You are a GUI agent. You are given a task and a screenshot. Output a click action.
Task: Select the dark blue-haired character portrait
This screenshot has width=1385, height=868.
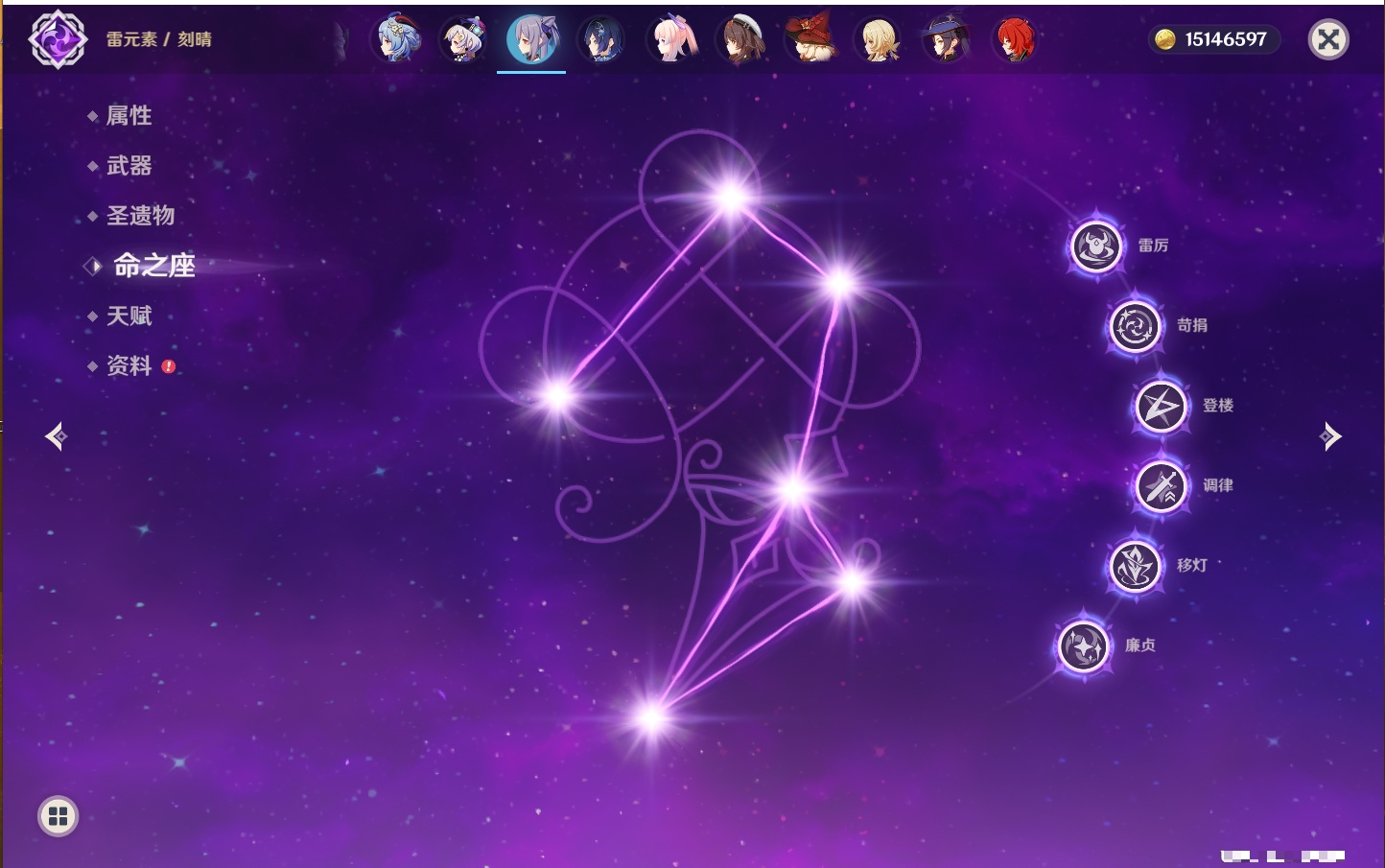point(601,40)
